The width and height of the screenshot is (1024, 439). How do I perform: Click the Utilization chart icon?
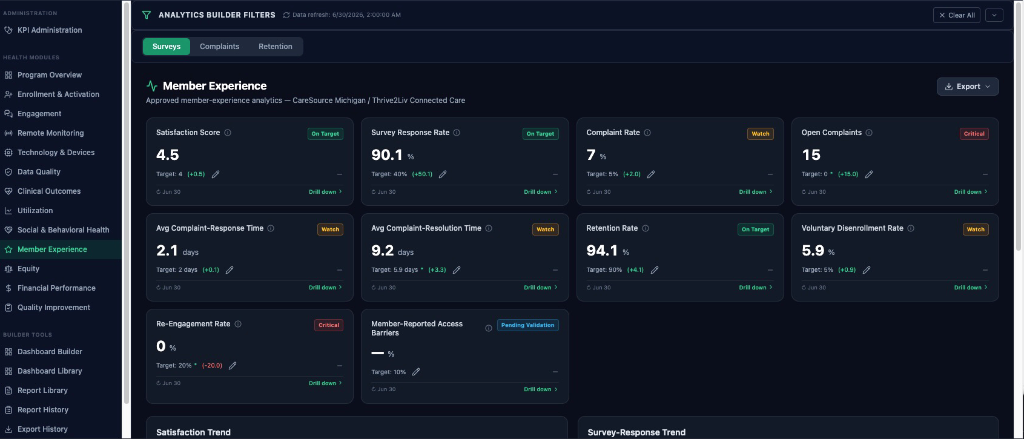pos(8,210)
